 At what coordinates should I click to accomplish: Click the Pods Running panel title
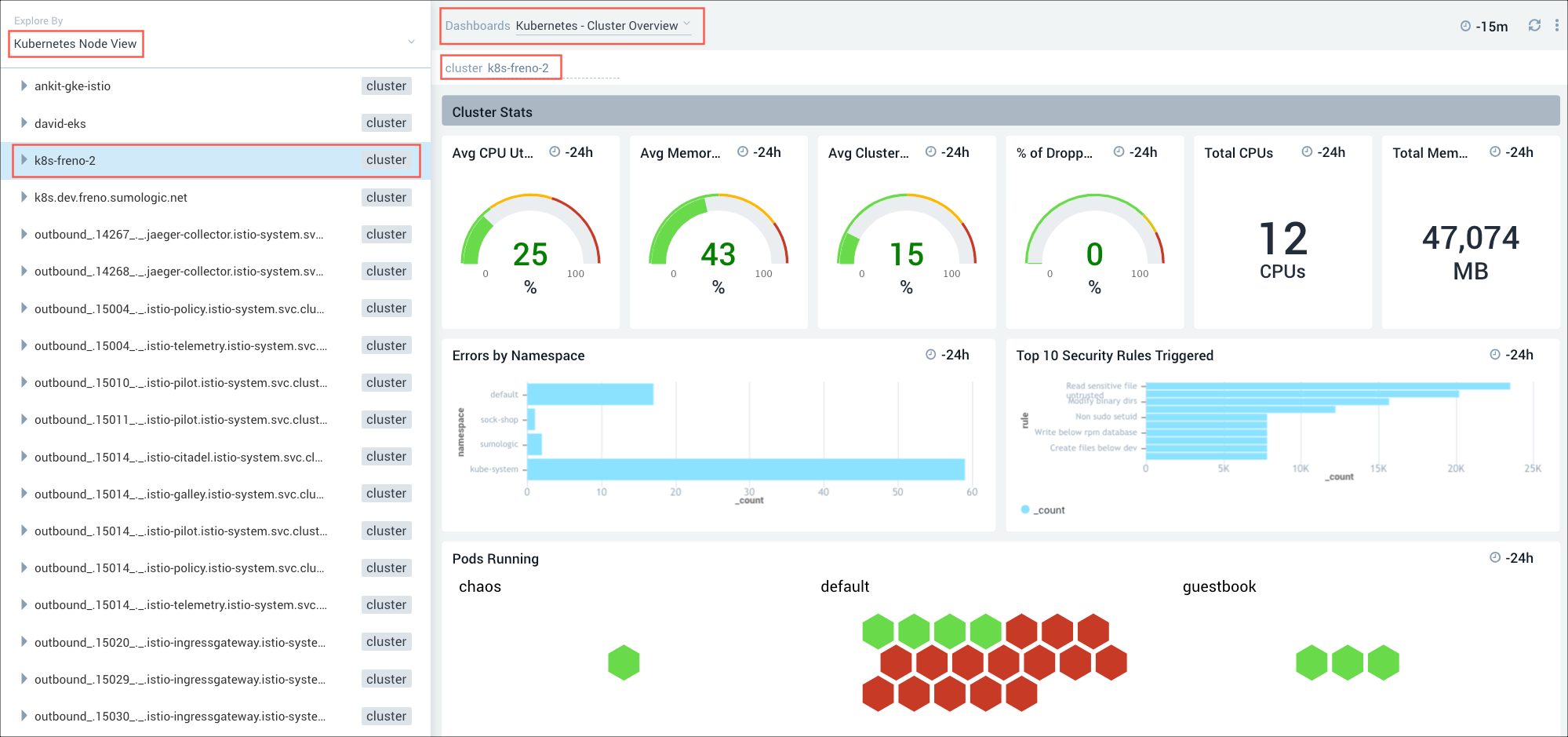(x=496, y=558)
